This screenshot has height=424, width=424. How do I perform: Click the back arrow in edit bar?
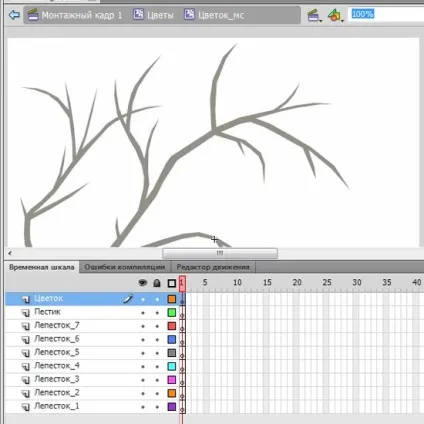coord(14,15)
